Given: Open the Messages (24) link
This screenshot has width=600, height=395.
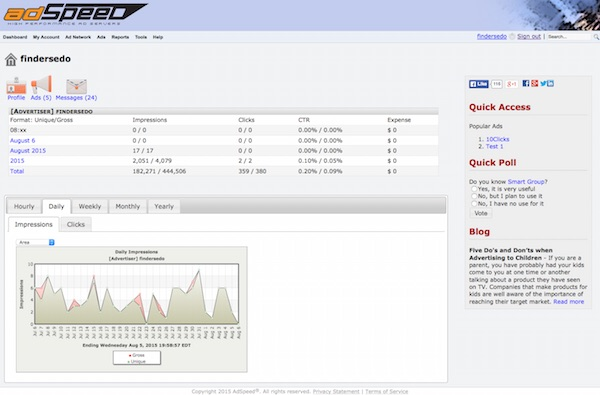Looking at the screenshot, I should [76, 98].
